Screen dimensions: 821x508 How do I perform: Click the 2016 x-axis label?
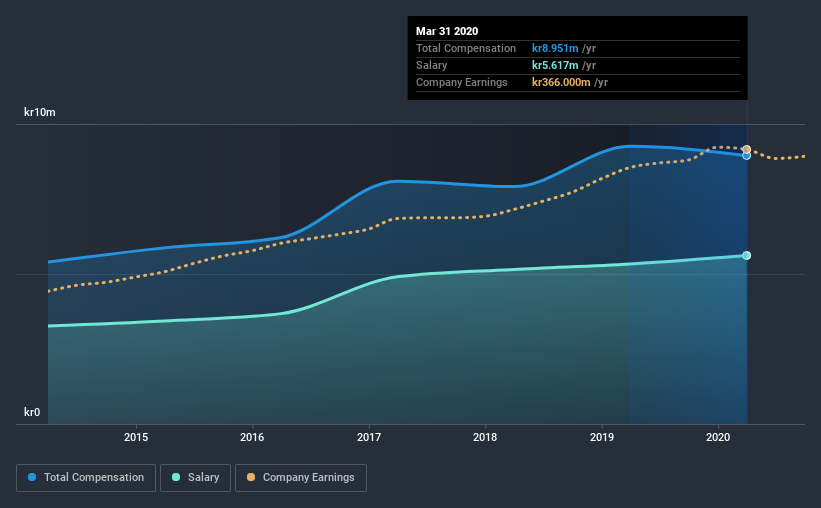click(x=252, y=437)
